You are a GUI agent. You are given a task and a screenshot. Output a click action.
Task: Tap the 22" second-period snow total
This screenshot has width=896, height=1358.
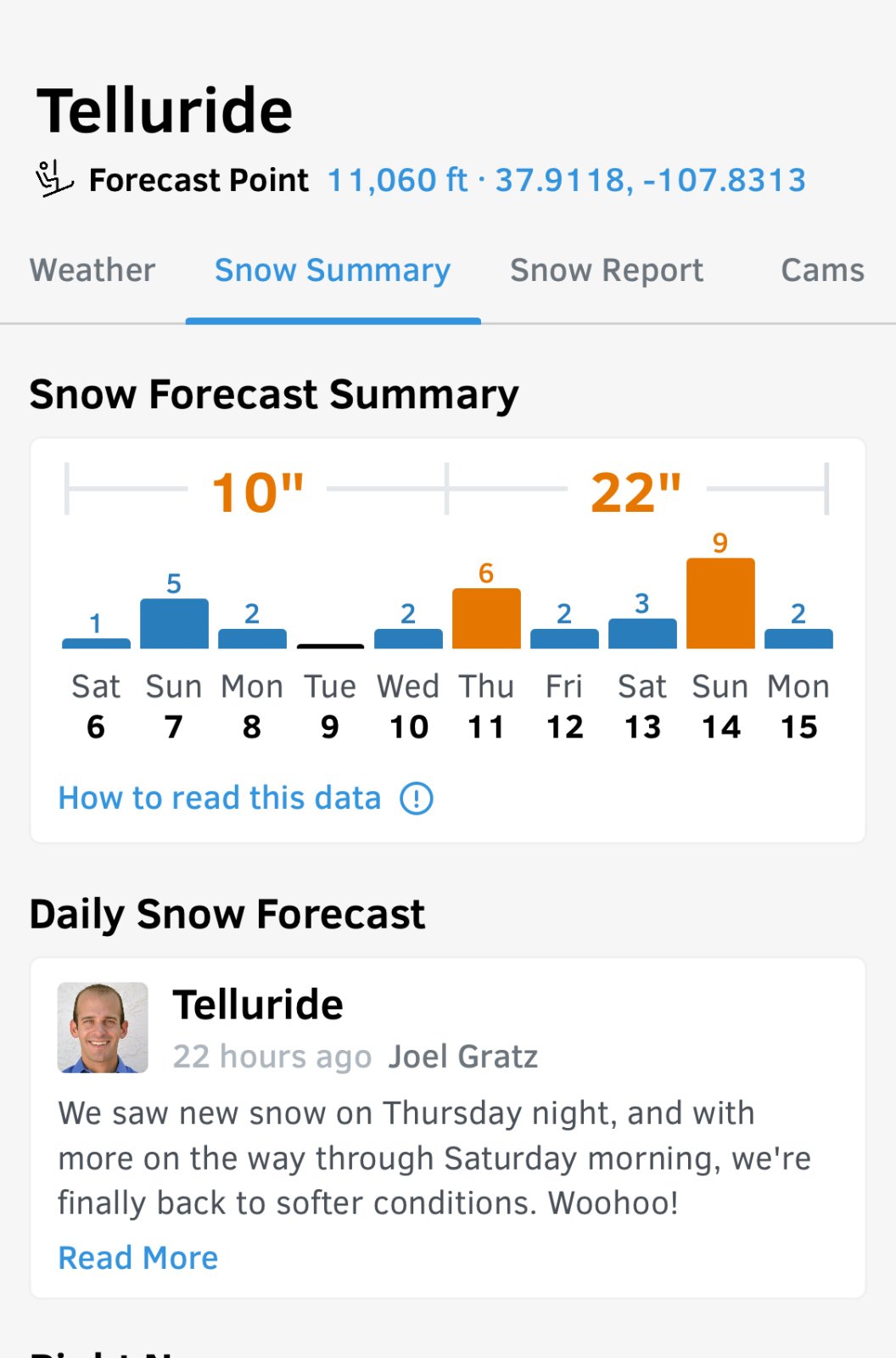[636, 492]
